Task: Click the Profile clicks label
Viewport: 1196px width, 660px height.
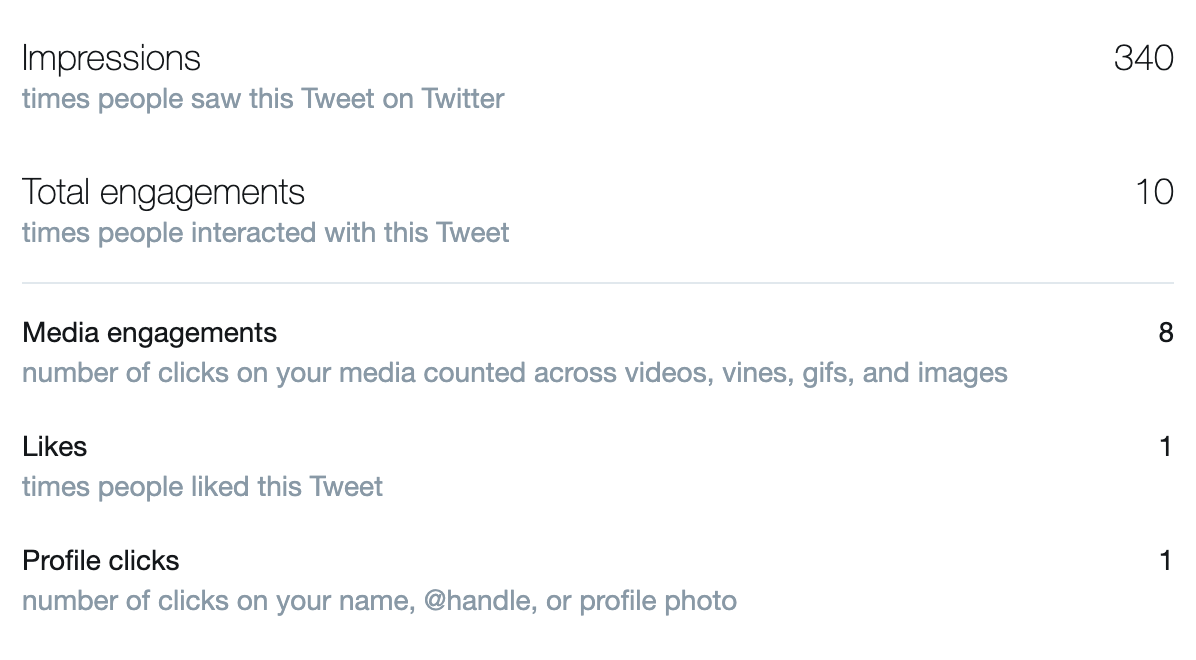Action: pos(100,560)
